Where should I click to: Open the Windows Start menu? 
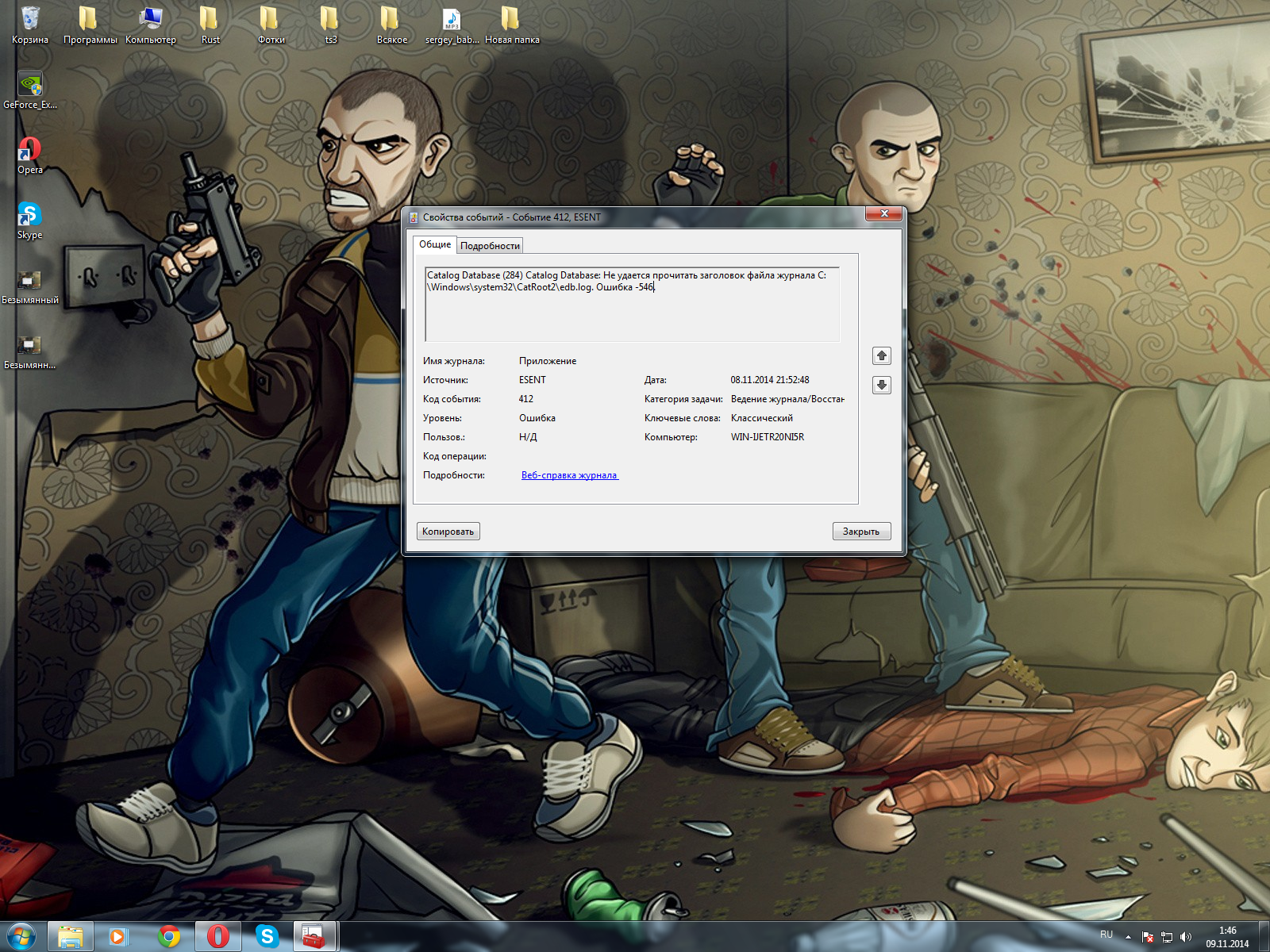pyautogui.click(x=21, y=937)
